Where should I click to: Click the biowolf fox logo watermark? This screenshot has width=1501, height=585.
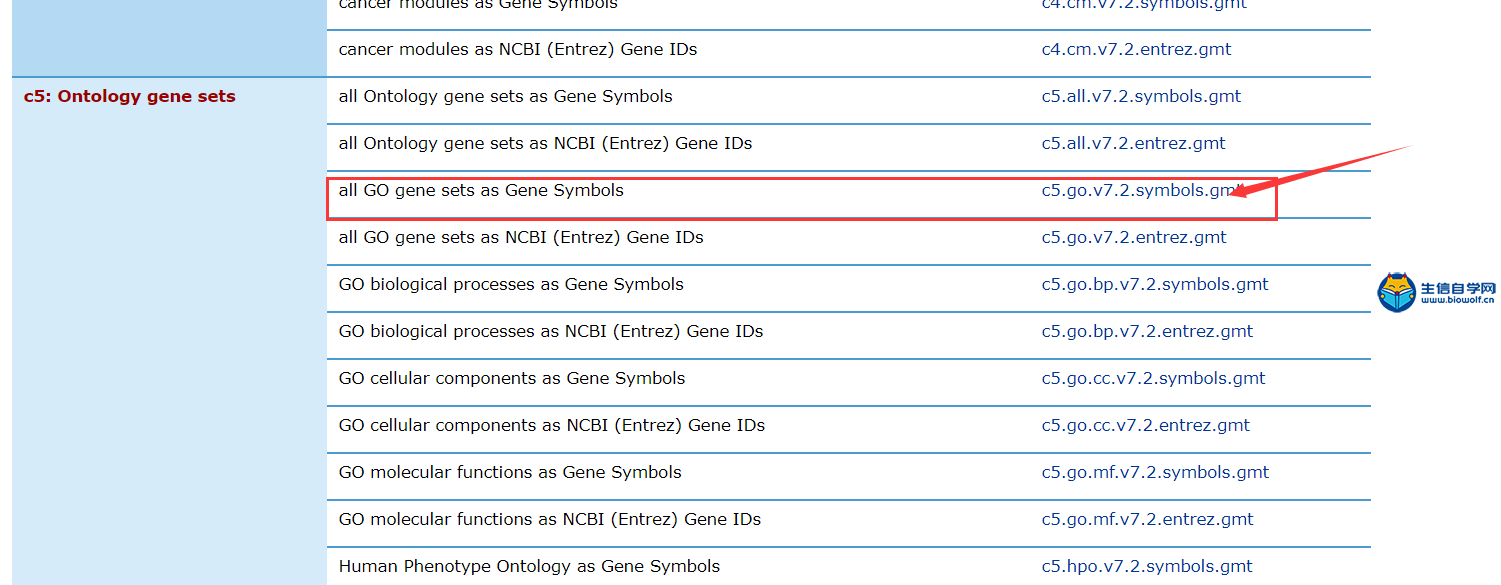coord(1396,292)
